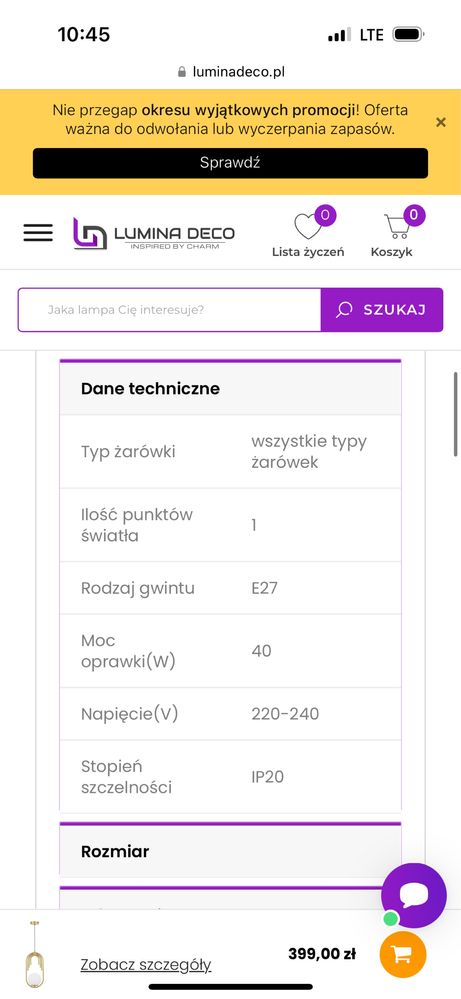The height and width of the screenshot is (999, 461).
Task: Expand the Rozmiar section
Action: click(230, 851)
